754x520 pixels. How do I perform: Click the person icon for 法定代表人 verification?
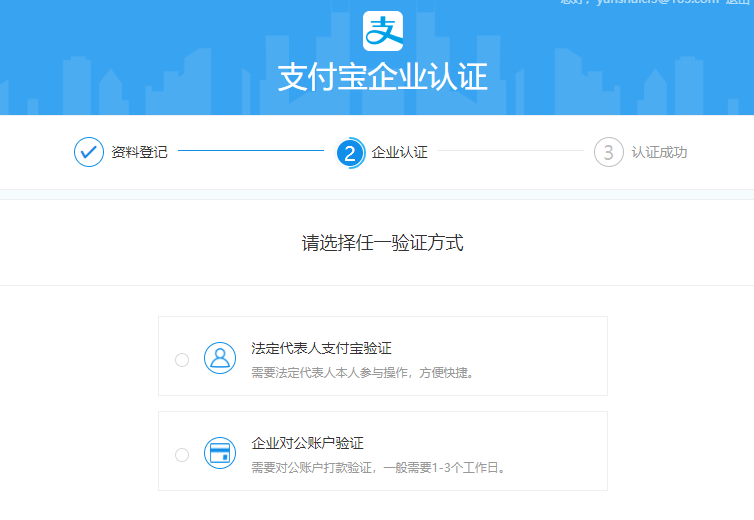[220, 358]
